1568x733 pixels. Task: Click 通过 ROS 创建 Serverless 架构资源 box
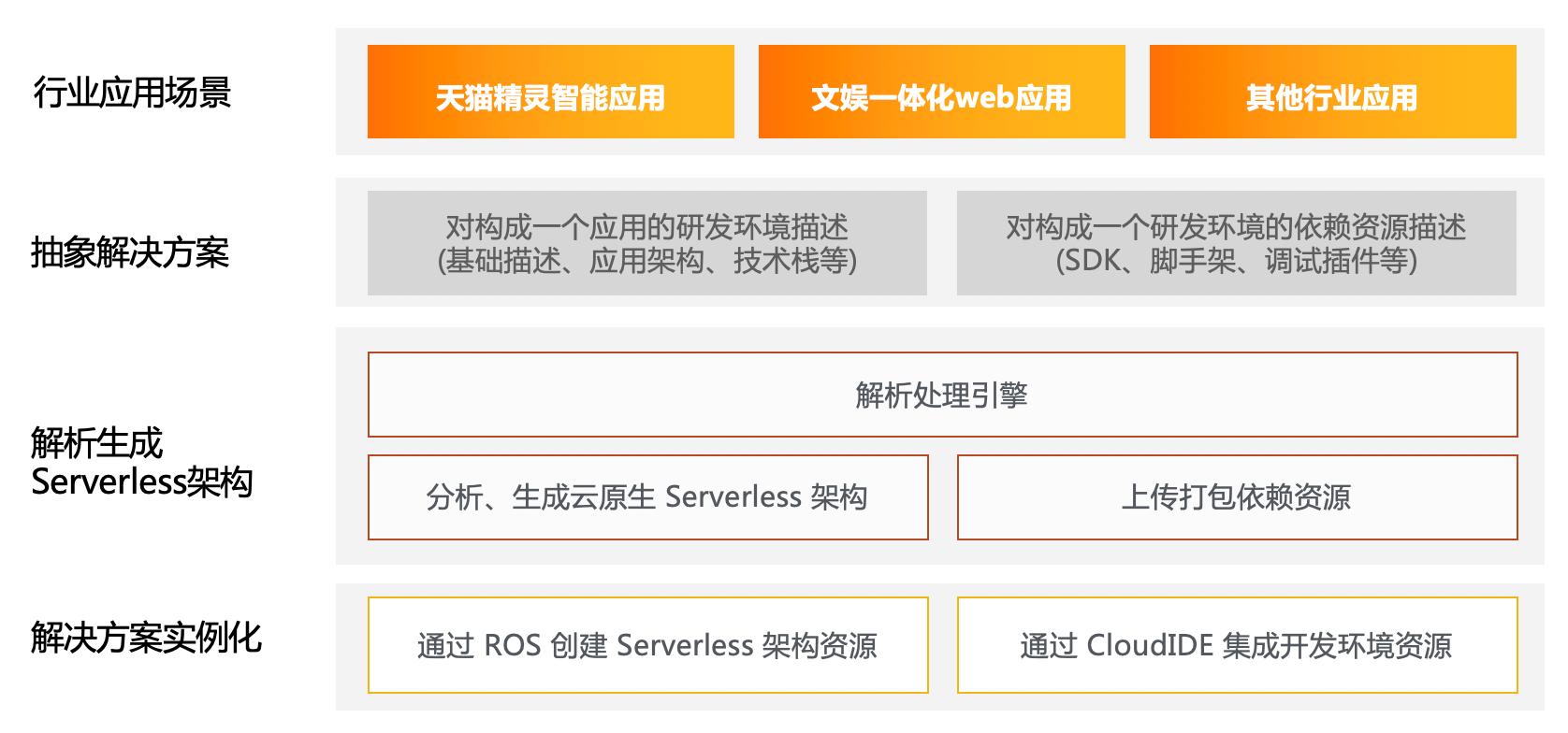[x=646, y=645]
